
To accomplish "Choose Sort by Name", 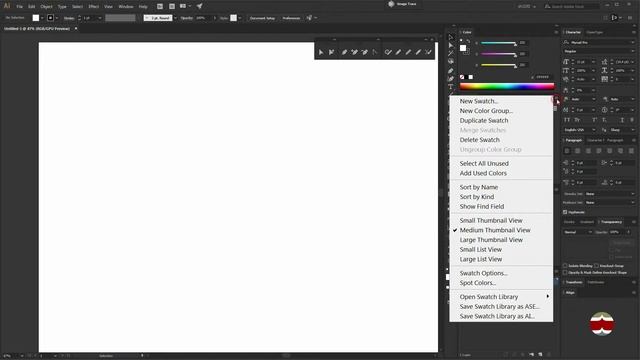I will pyautogui.click(x=501, y=187).
